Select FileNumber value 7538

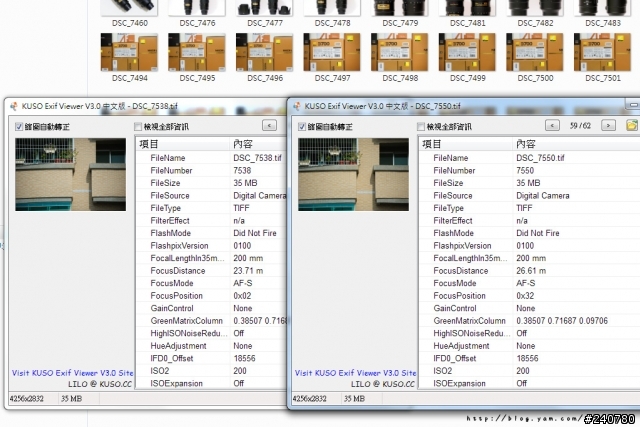(242, 170)
